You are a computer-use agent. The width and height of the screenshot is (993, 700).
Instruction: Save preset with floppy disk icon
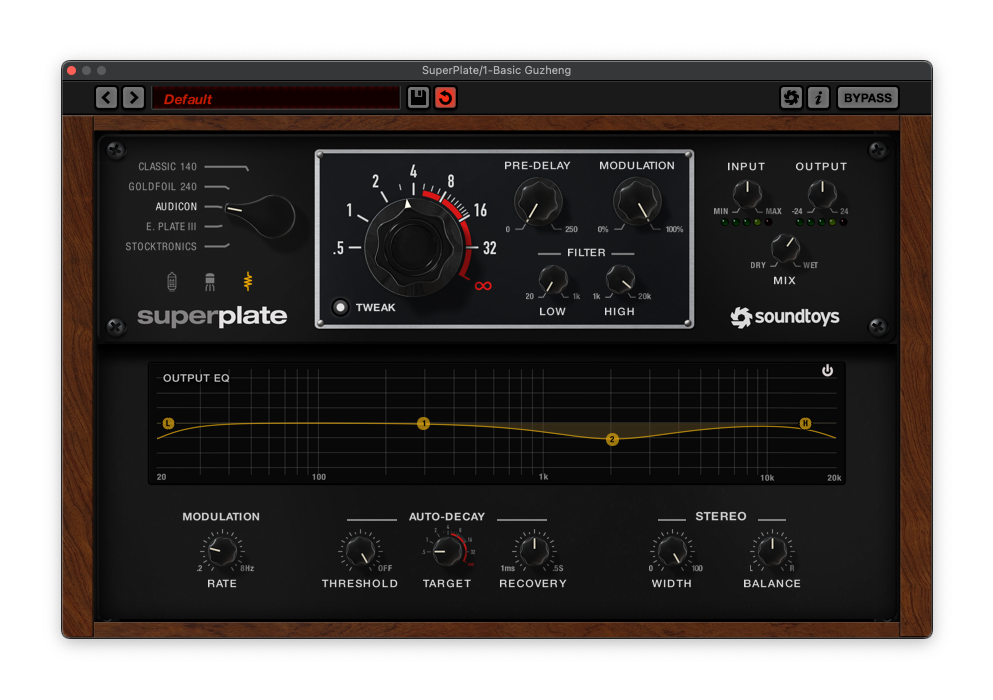pyautogui.click(x=418, y=98)
